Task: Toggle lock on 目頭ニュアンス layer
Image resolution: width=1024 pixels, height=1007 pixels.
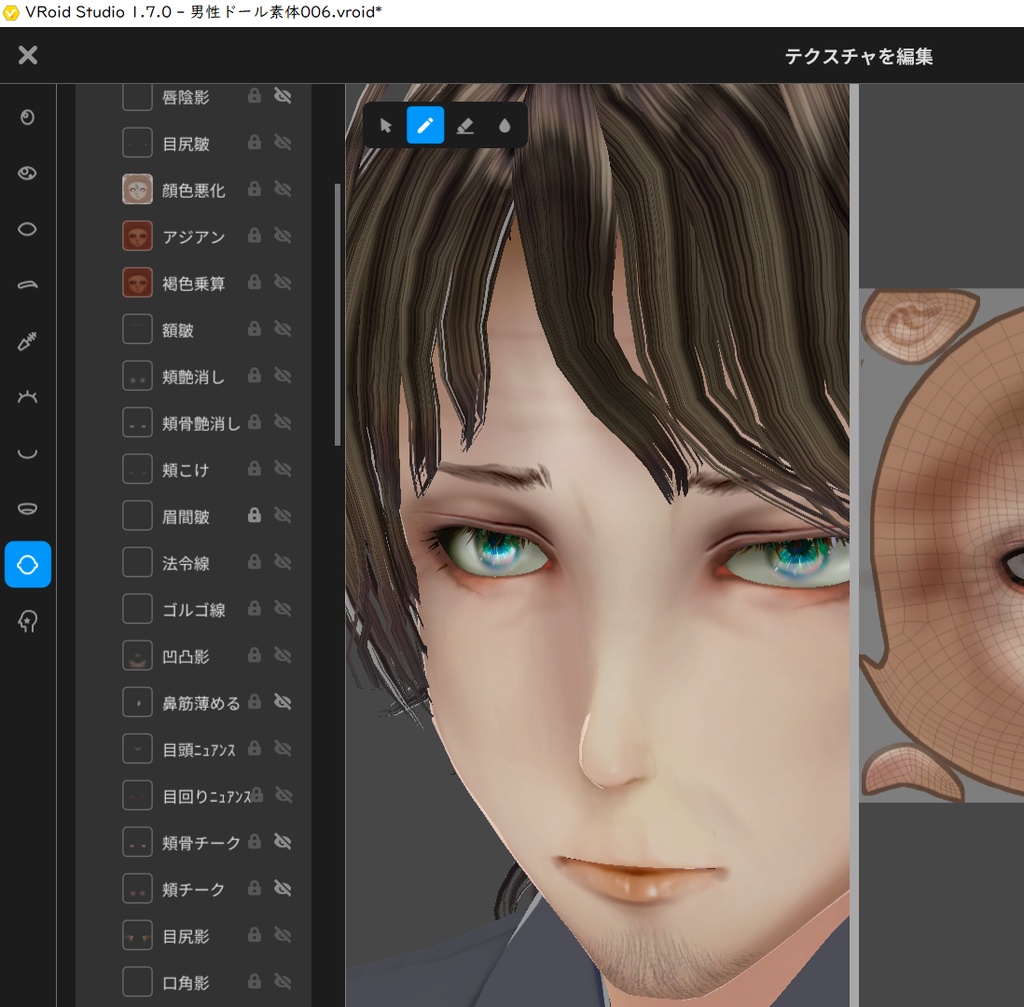Action: 255,748
